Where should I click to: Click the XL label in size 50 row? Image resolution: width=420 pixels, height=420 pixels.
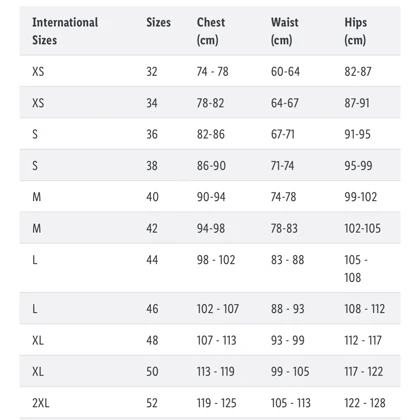click(38, 372)
